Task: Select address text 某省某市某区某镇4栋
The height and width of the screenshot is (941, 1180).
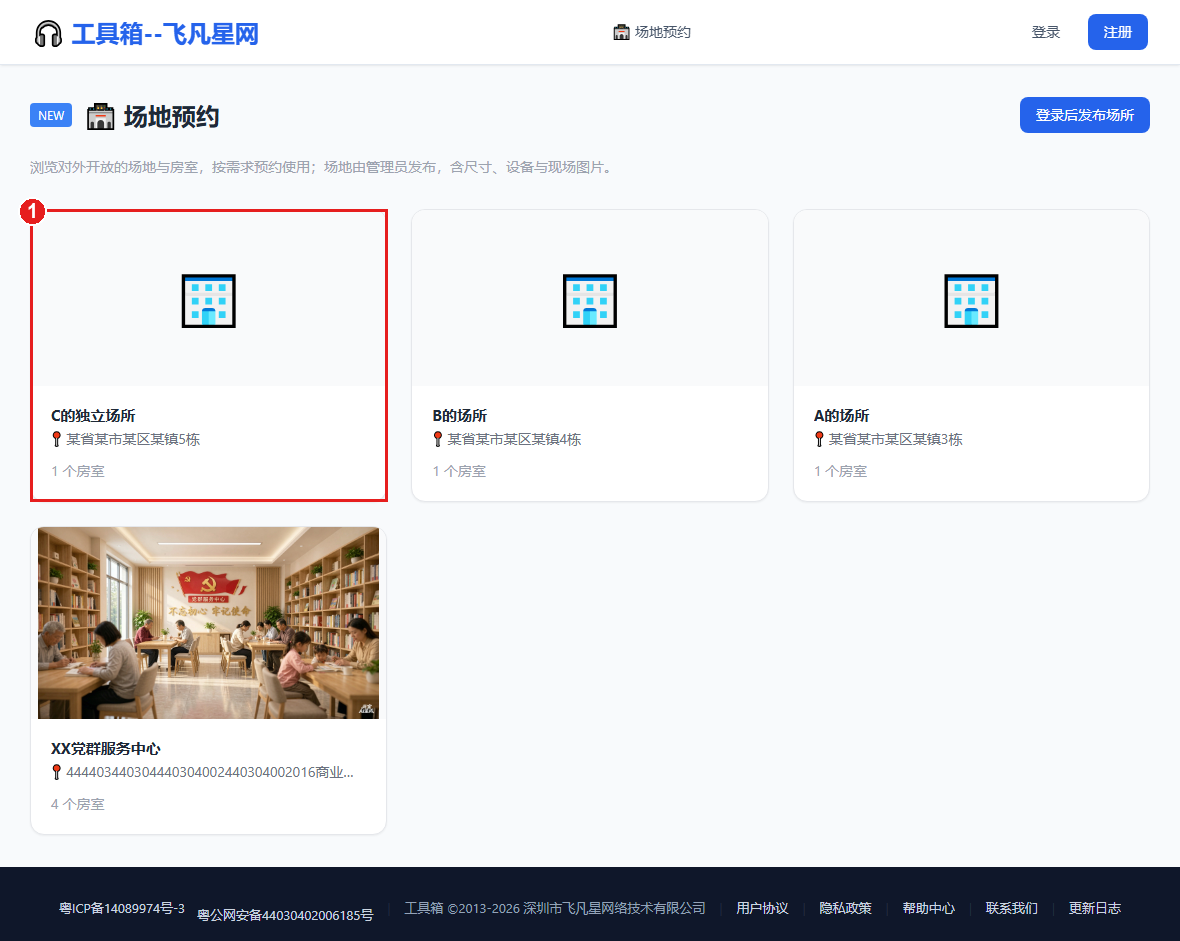Action: pyautogui.click(x=515, y=439)
